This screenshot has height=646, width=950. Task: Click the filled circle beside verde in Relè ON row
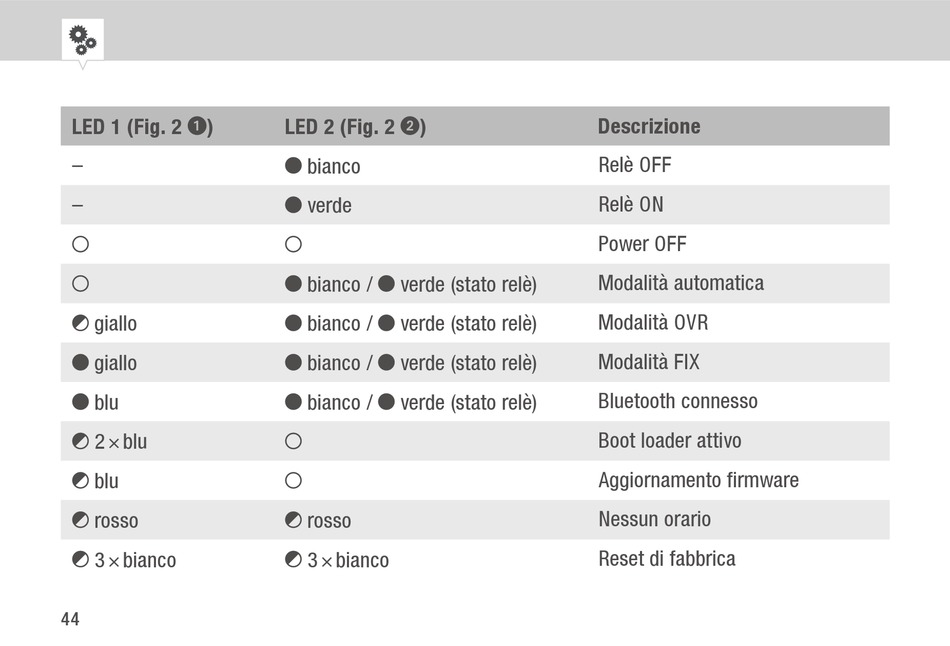(293, 205)
